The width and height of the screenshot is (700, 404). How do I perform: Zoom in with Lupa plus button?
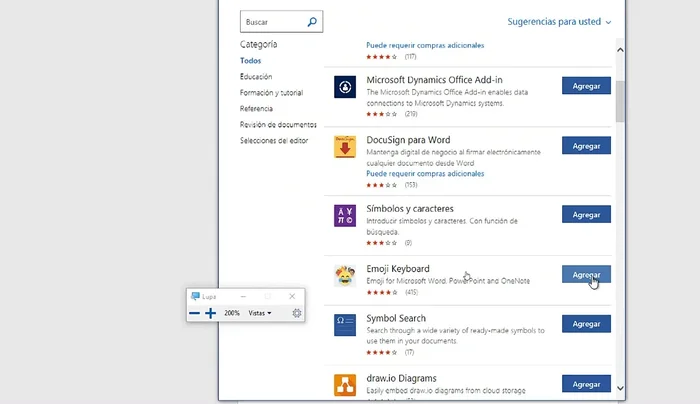(x=211, y=313)
